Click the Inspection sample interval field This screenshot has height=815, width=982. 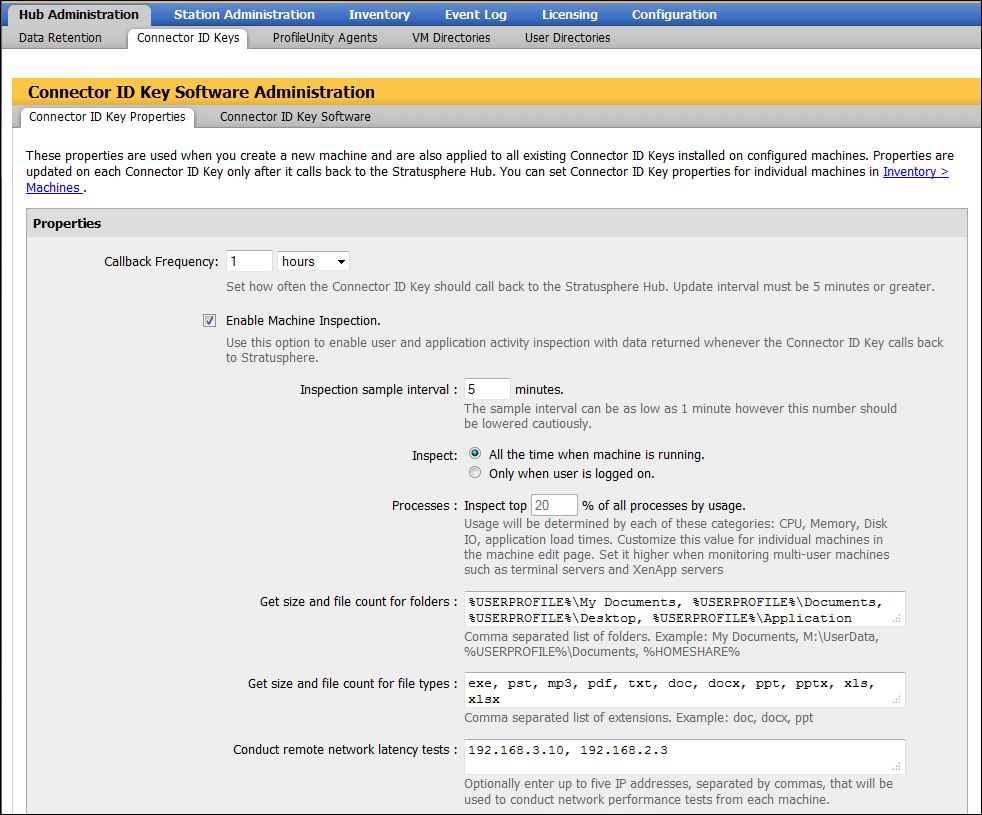[x=487, y=390]
